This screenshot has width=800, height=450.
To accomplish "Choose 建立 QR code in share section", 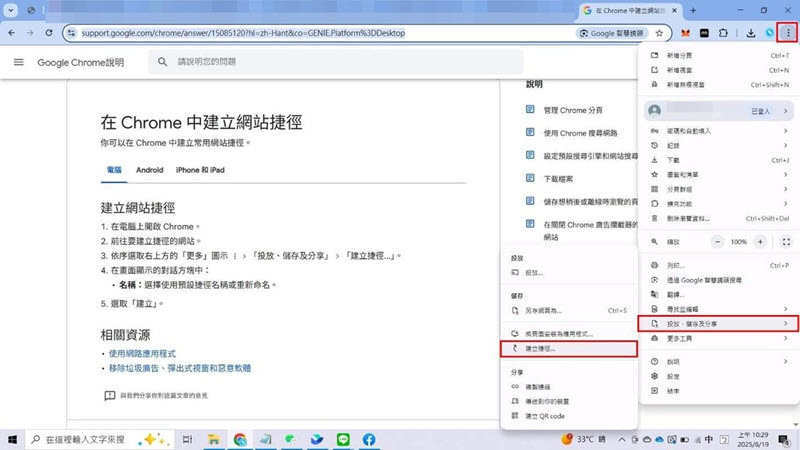I will point(569,416).
